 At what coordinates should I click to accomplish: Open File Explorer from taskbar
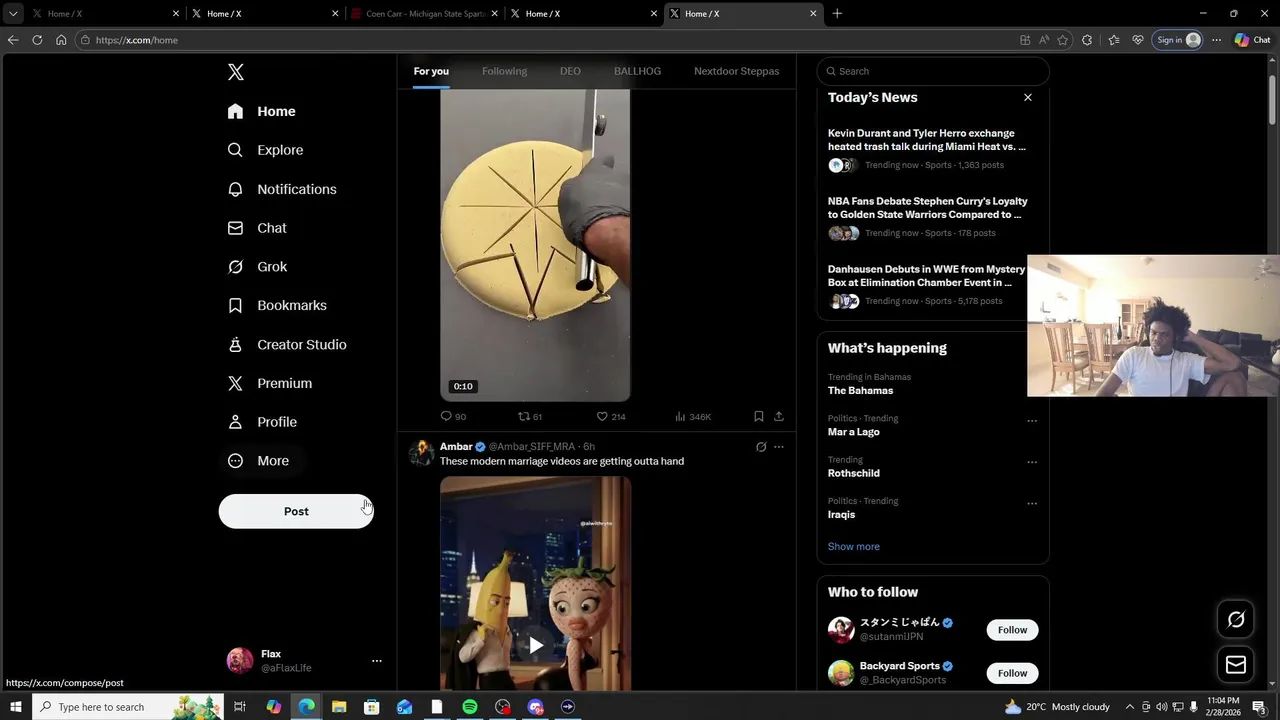pyautogui.click(x=338, y=707)
